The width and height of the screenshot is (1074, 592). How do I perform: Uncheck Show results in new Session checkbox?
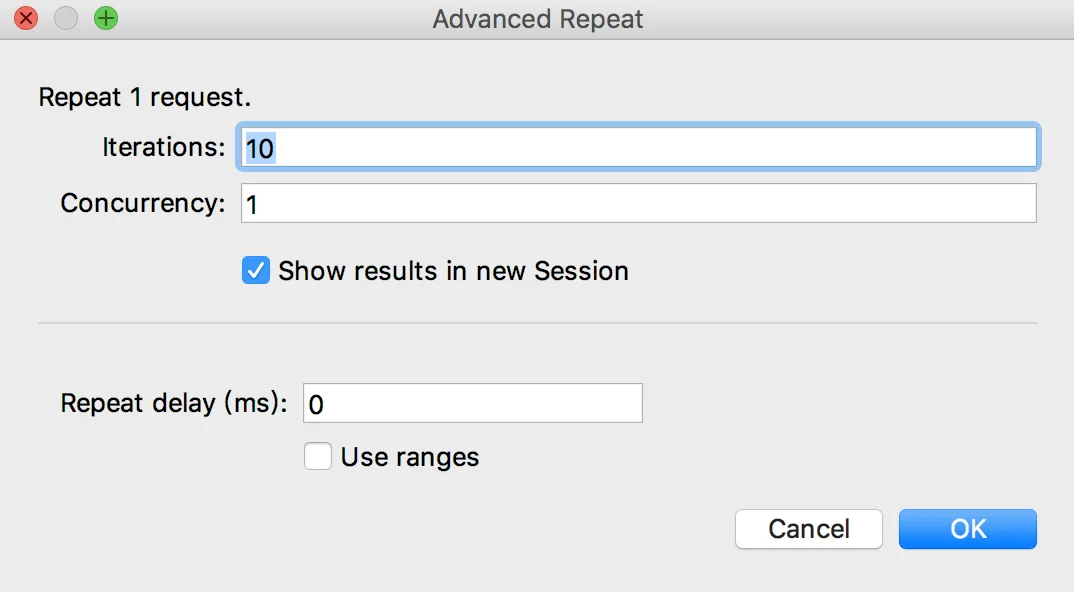(255, 271)
